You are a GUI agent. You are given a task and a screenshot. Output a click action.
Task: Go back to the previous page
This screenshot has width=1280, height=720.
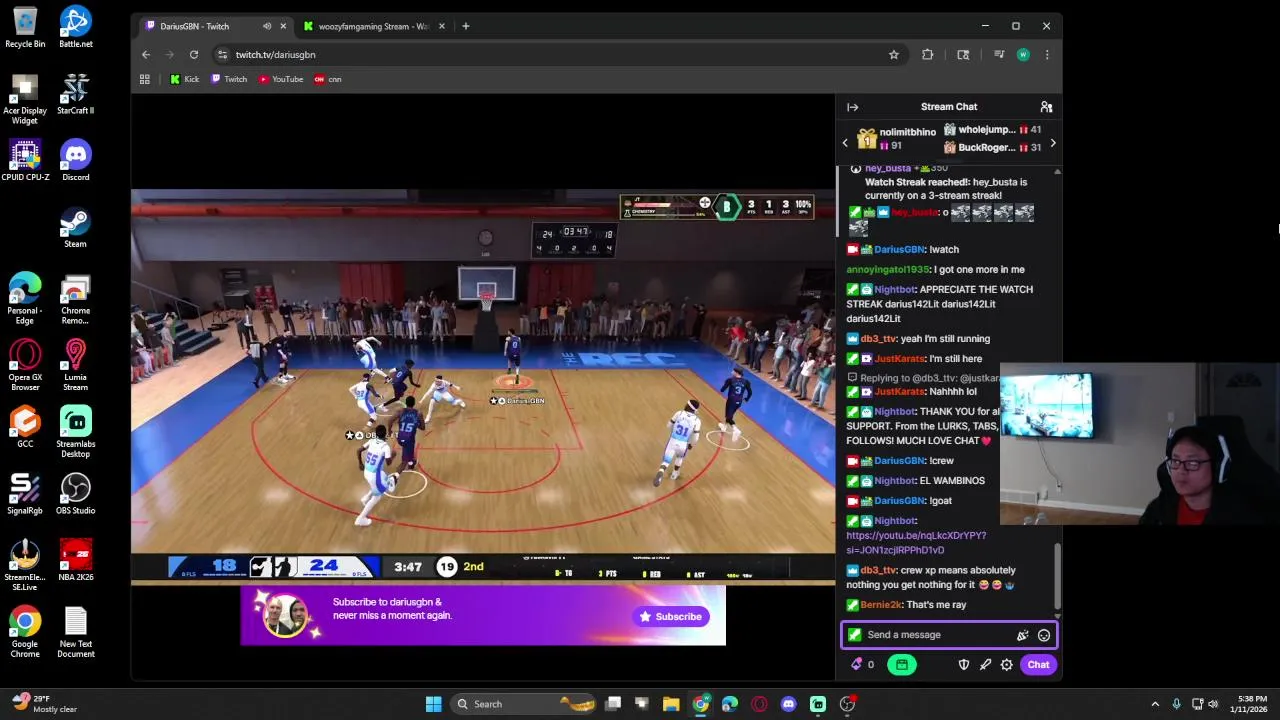(x=146, y=55)
